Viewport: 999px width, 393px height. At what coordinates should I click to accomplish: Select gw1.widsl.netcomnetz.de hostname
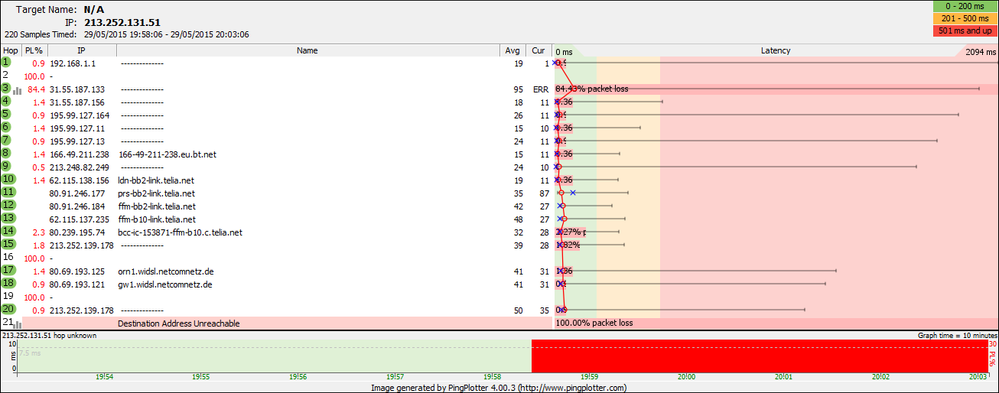point(165,284)
